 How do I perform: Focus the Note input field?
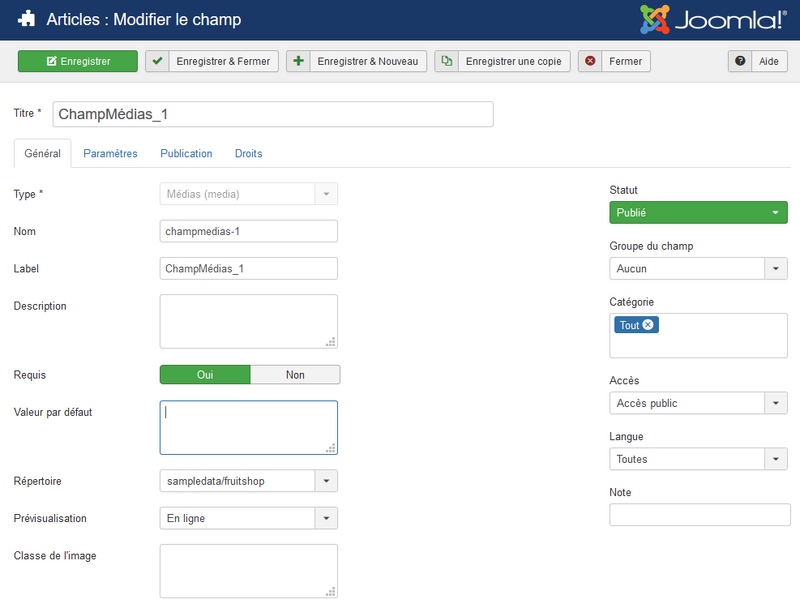coord(699,515)
